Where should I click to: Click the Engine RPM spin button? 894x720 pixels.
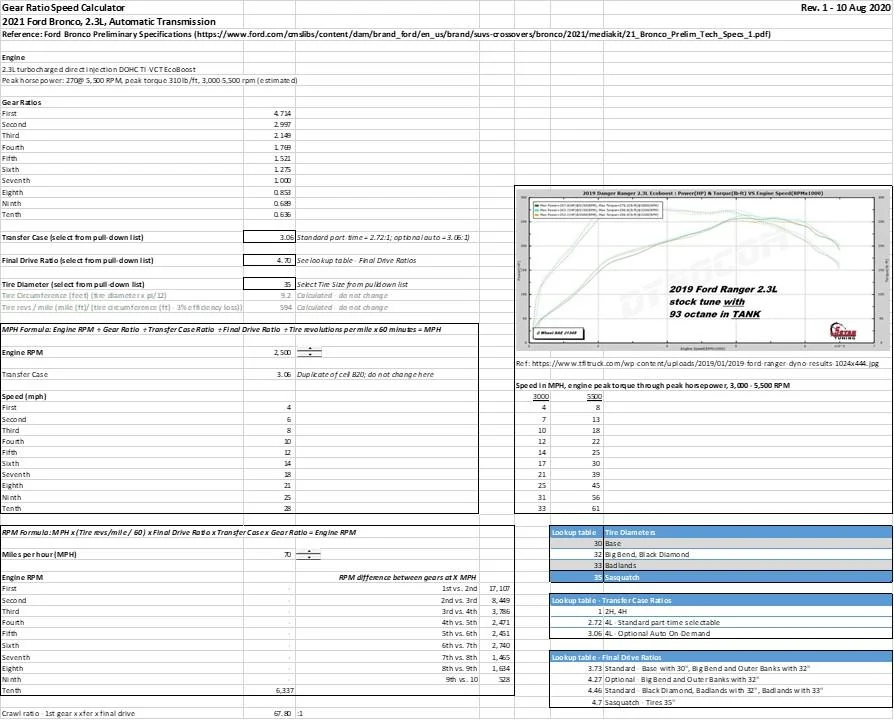[x=309, y=352]
